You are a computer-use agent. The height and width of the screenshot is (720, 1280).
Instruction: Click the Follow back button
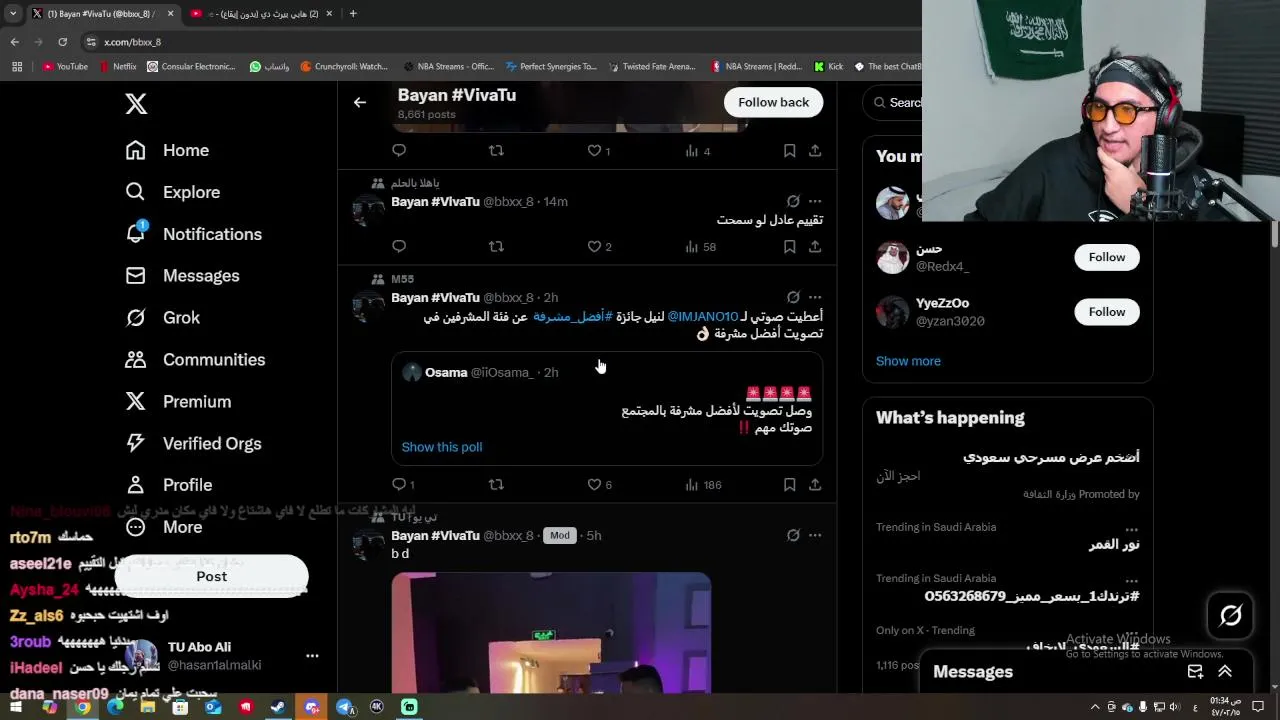pyautogui.click(x=773, y=102)
